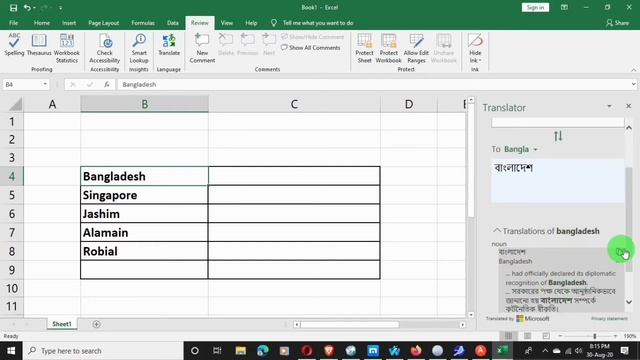Open Workbook Statistics
The image size is (640, 360).
point(67,48)
